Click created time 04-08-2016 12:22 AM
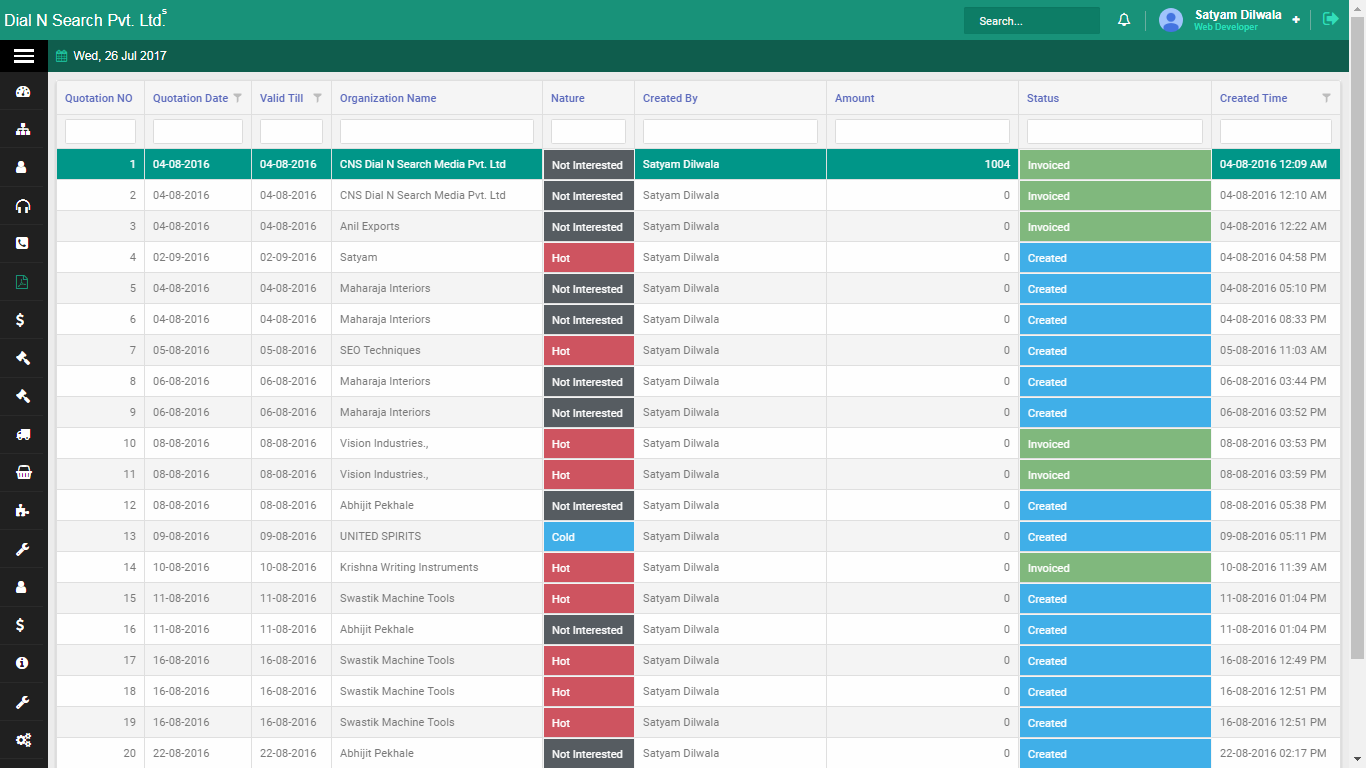The width and height of the screenshot is (1366, 768). click(x=1274, y=227)
